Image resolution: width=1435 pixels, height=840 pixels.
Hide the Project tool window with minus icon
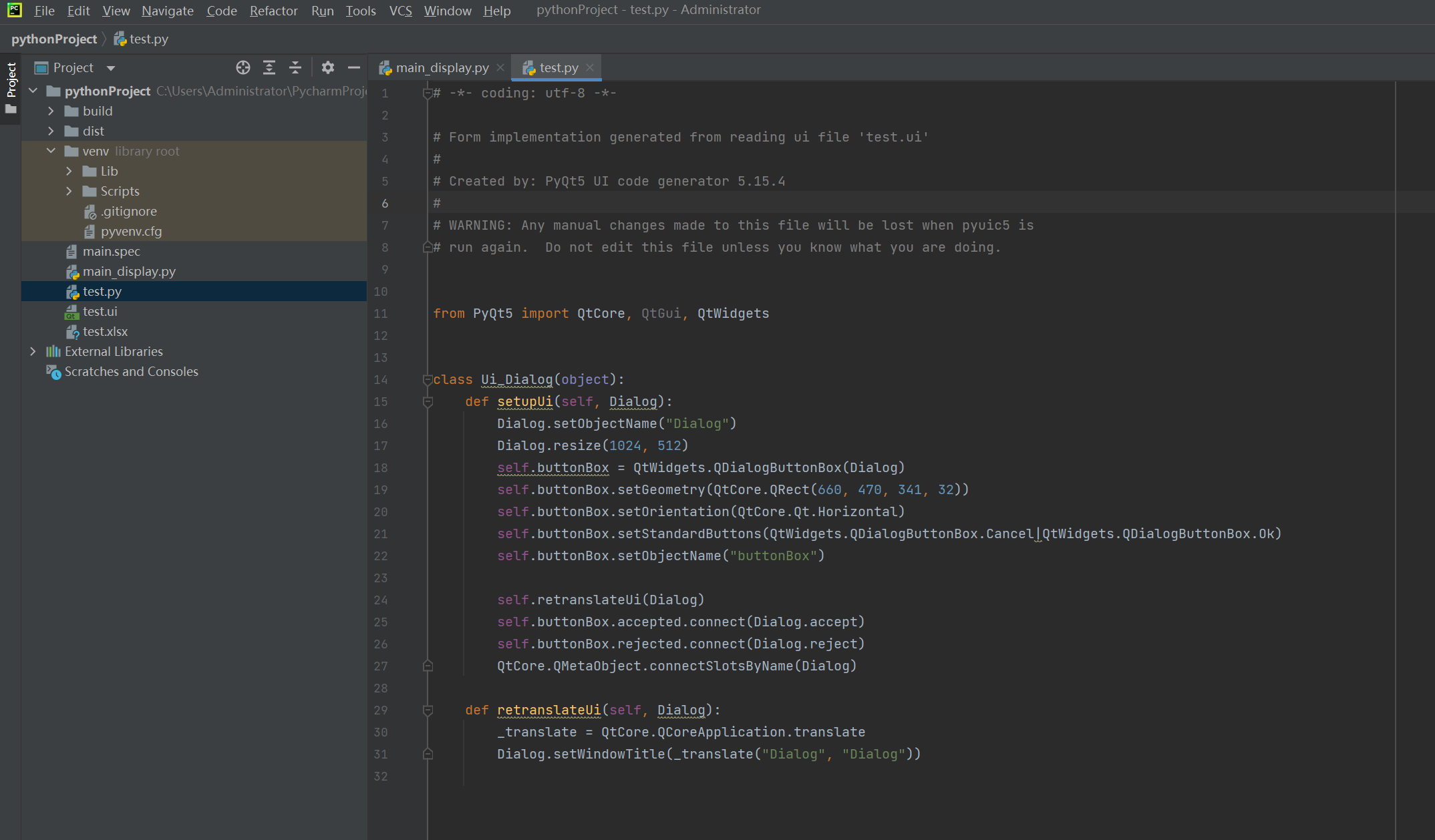coord(354,67)
